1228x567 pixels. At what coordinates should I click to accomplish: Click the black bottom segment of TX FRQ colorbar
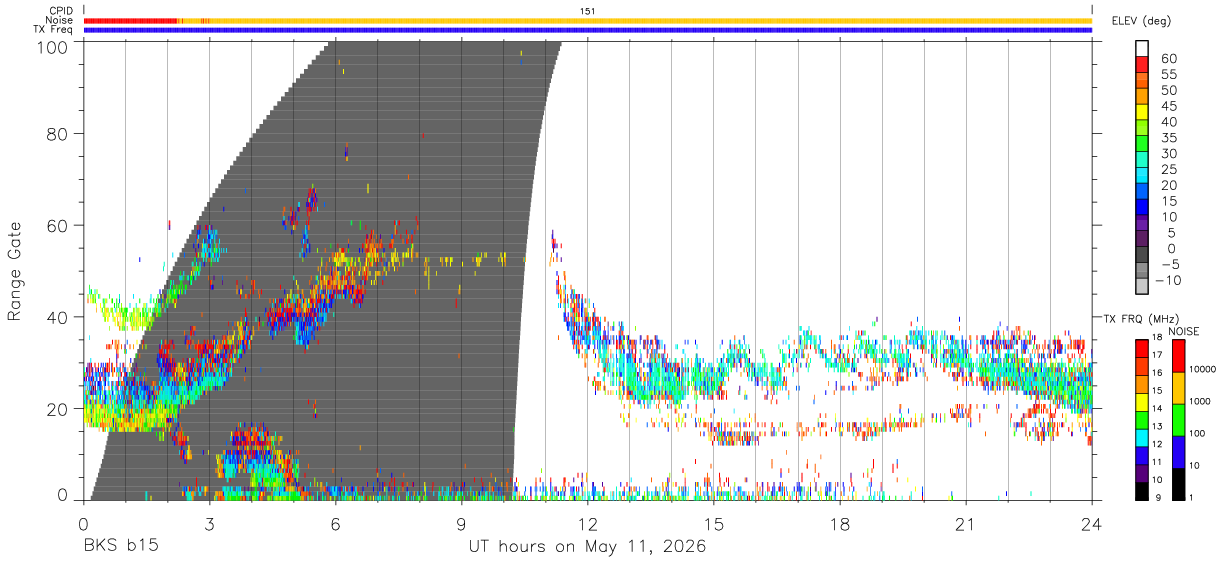[1141, 491]
